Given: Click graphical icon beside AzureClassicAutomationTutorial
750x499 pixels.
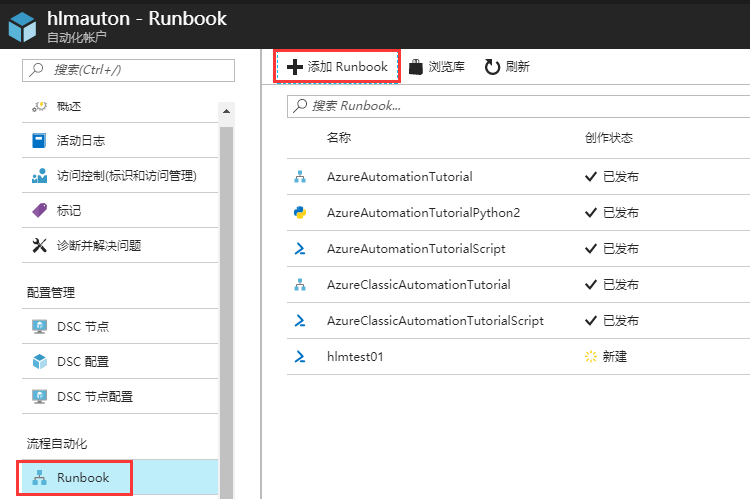Looking at the screenshot, I should pyautogui.click(x=300, y=285).
